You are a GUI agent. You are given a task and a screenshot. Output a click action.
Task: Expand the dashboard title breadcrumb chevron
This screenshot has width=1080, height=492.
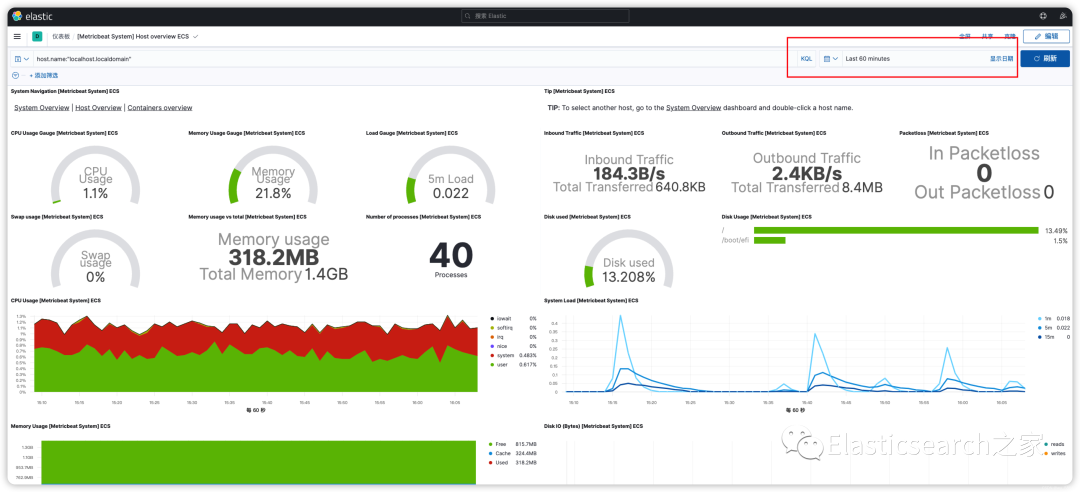196,36
